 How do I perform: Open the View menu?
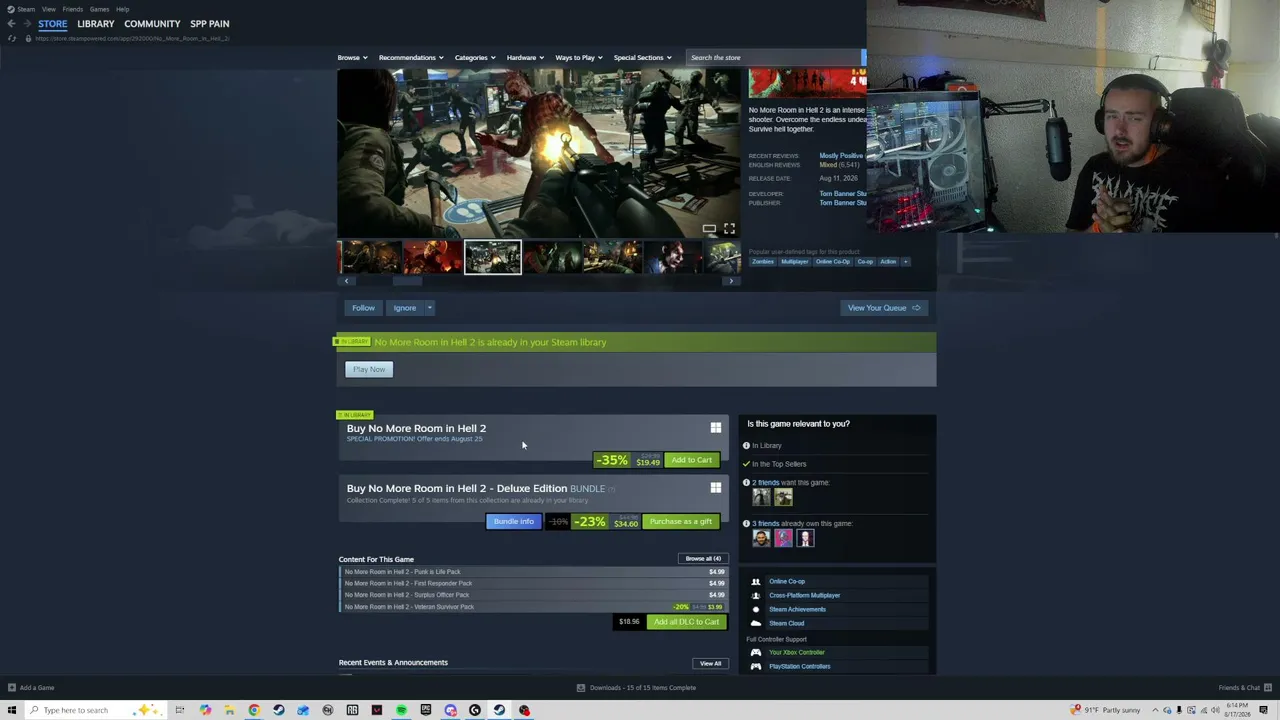[x=48, y=9]
